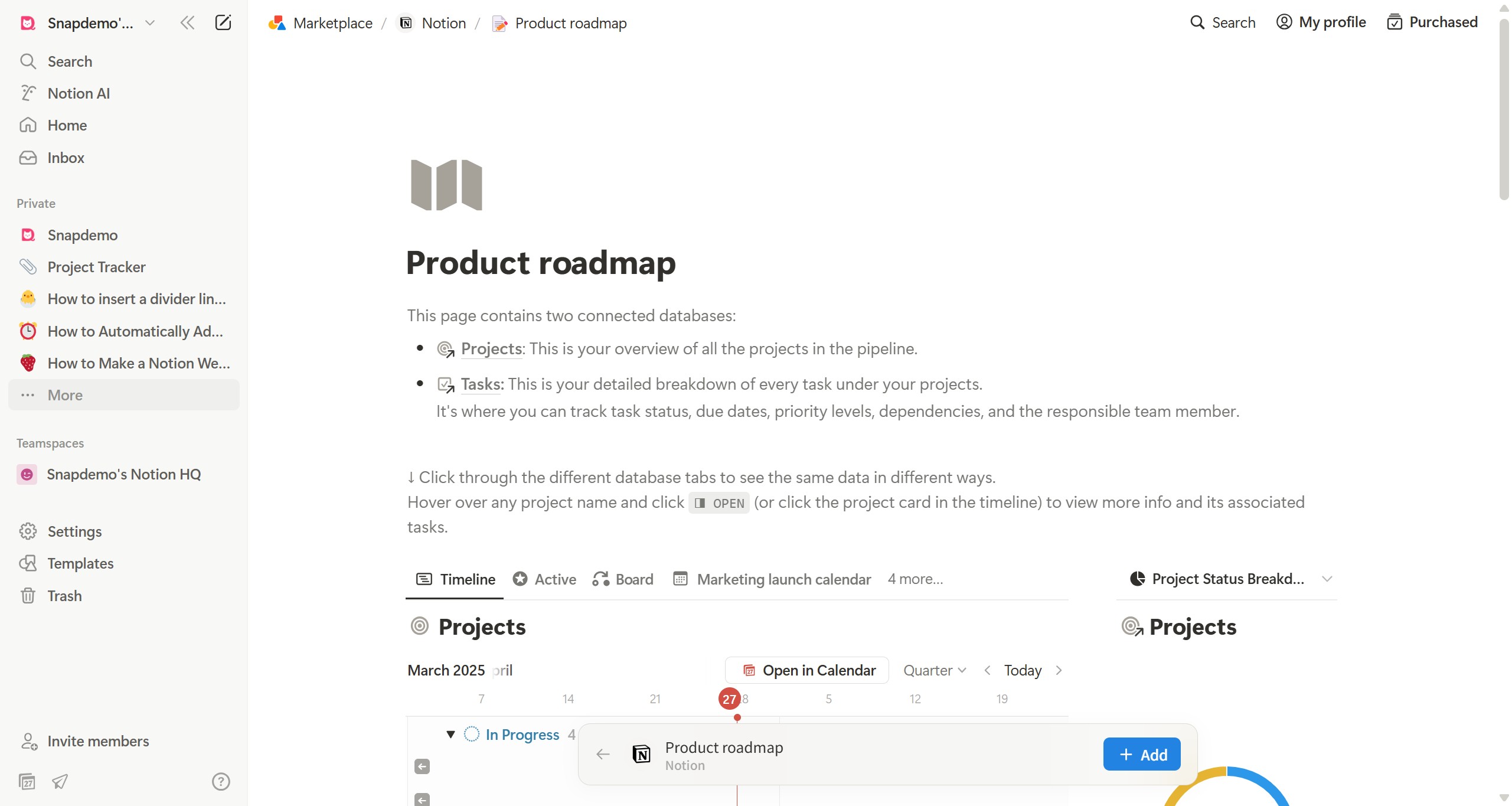
Task: Click the Notion logo in Add banner
Action: (641, 754)
